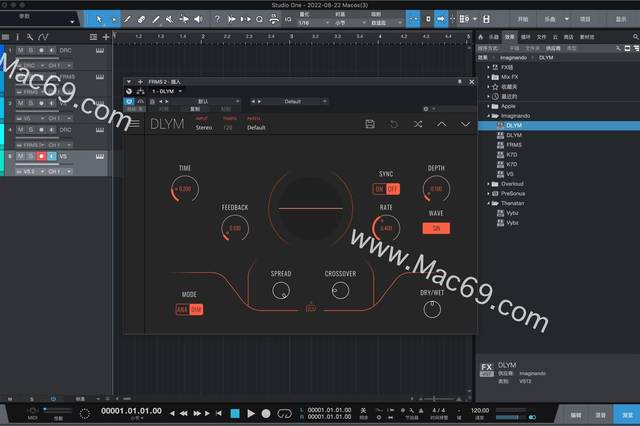Click the browser search magnifier icon
This screenshot has width=640, height=426.
(636, 37)
